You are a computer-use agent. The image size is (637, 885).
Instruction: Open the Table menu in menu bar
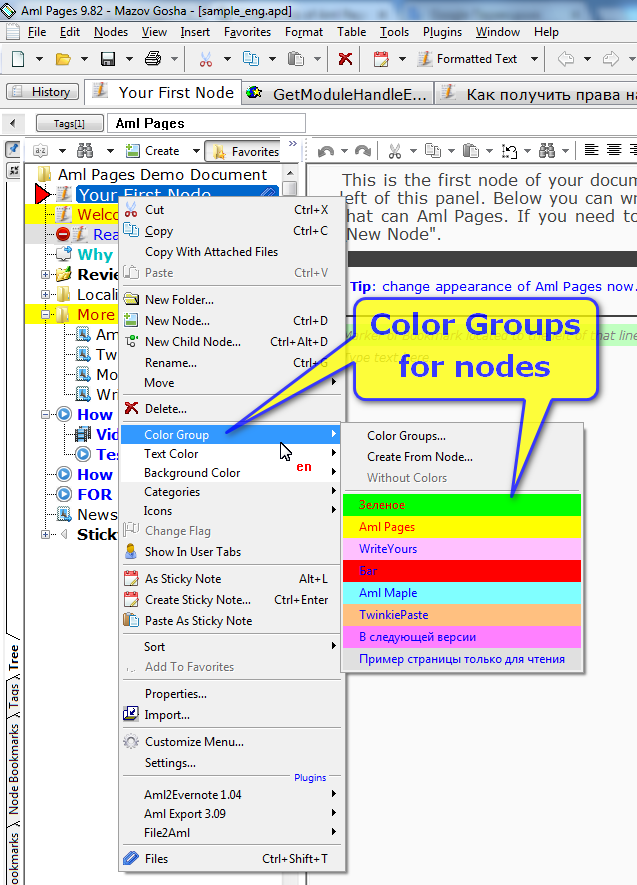click(x=352, y=32)
